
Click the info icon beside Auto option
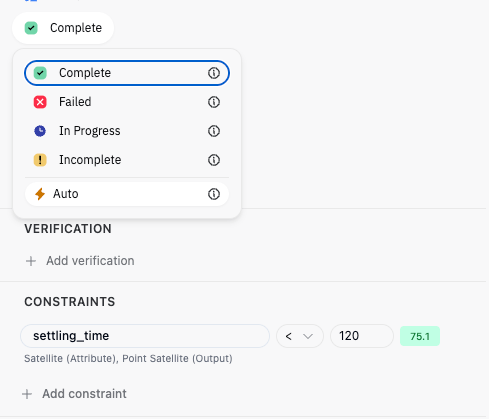click(214, 194)
